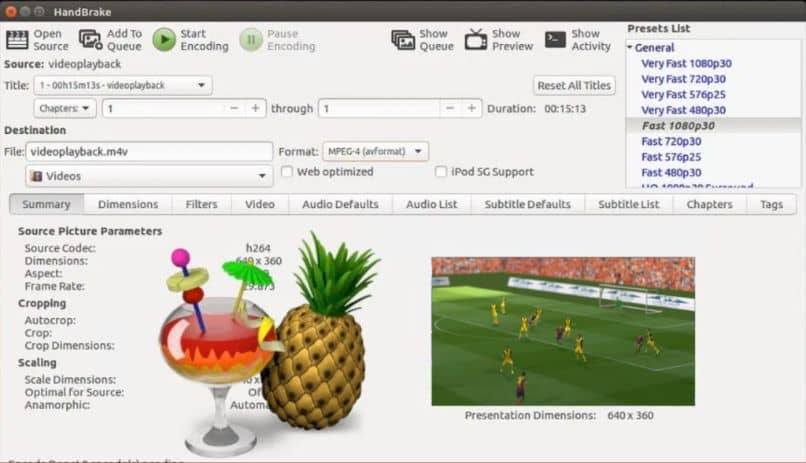Image resolution: width=806 pixels, height=463 pixels.
Task: Click the Duration value 00:15:13
Action: (x=565, y=109)
